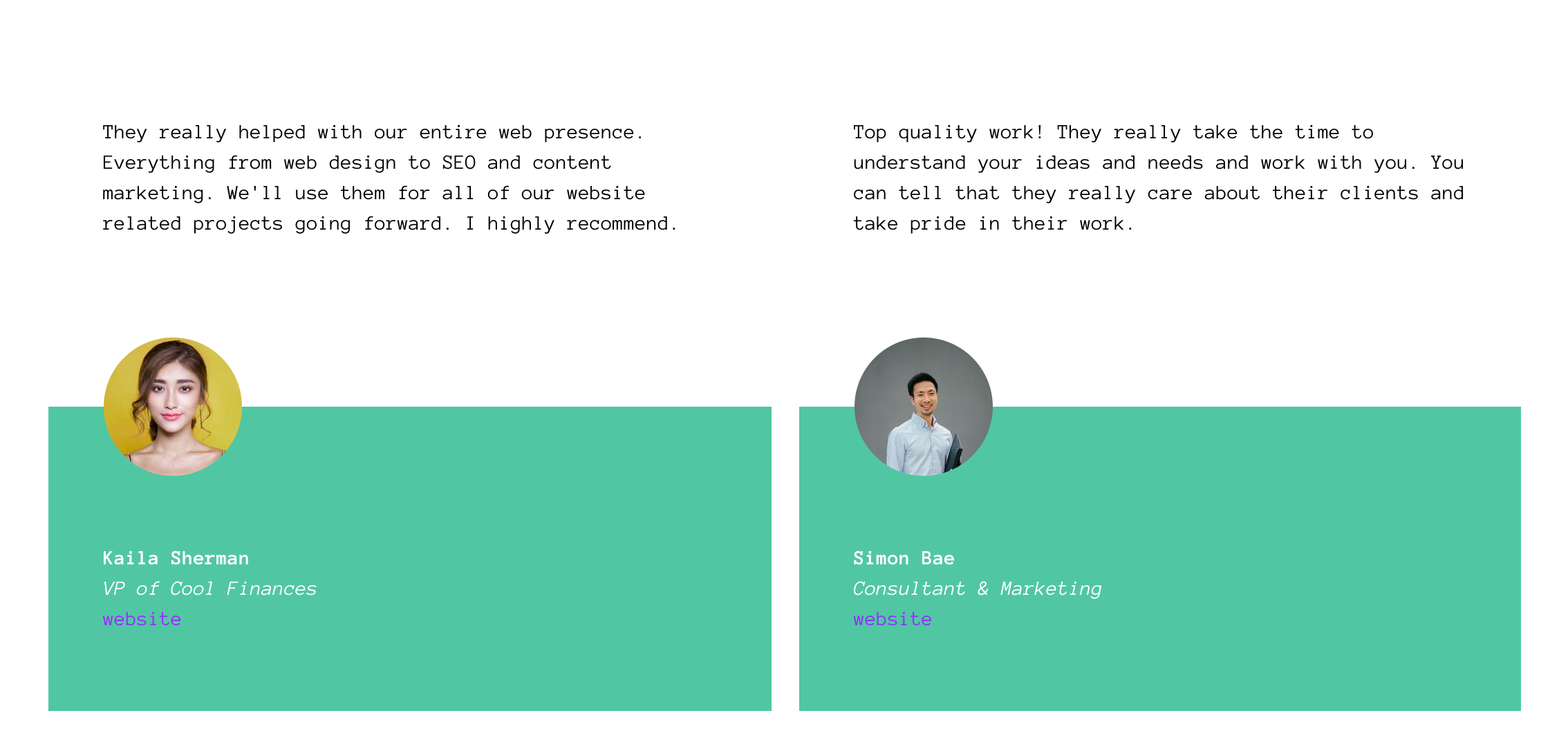Screen dimensions: 1568x729
Task: Click the word 'Bae' in the right card
Action: [x=937, y=558]
